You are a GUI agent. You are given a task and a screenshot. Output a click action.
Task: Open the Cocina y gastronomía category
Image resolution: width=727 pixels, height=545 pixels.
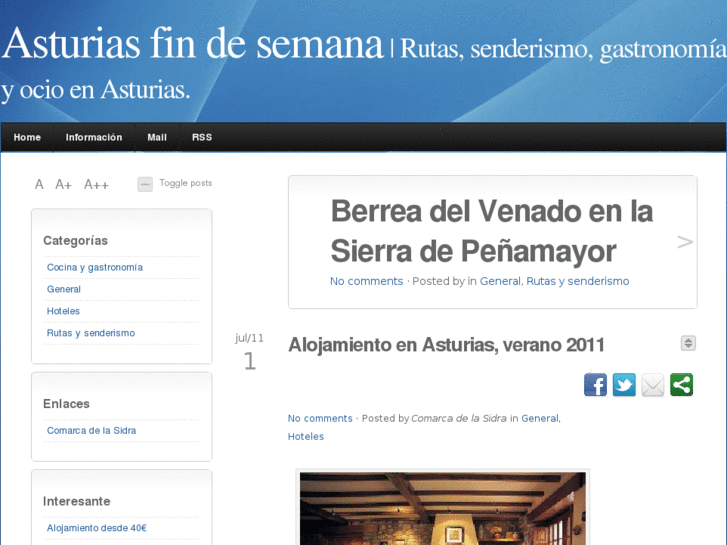coord(95,267)
